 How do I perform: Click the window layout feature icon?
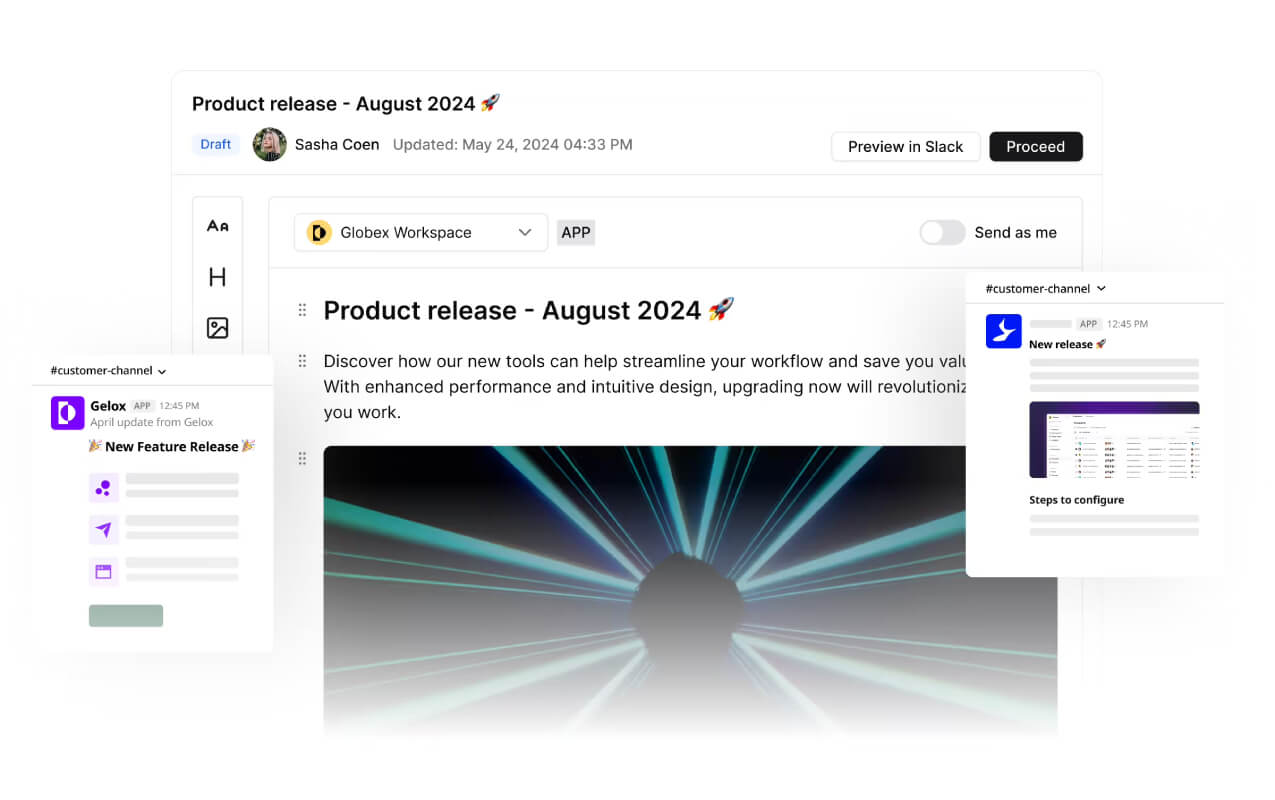click(103, 572)
